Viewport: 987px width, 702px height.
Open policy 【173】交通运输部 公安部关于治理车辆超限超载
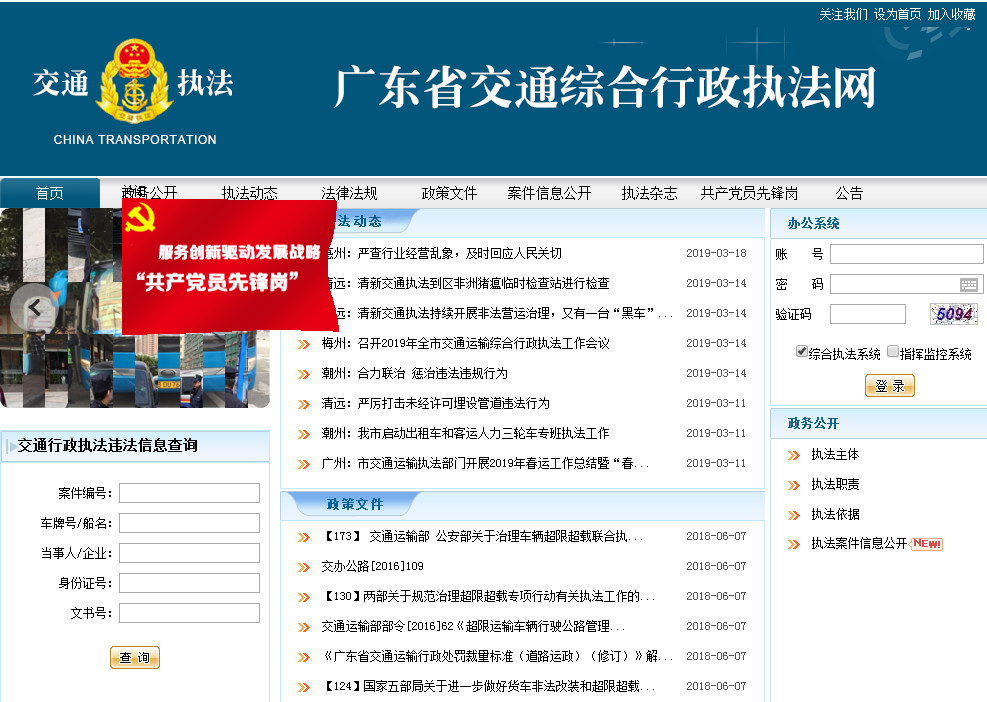pos(482,536)
